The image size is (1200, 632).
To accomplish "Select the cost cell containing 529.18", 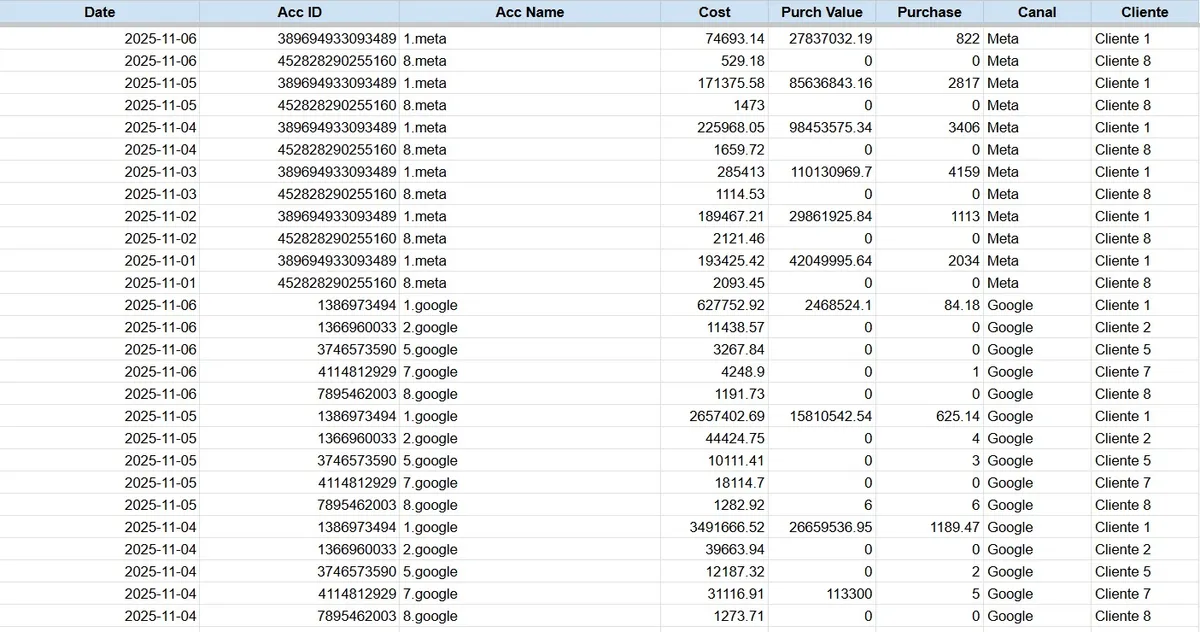I will click(x=742, y=61).
